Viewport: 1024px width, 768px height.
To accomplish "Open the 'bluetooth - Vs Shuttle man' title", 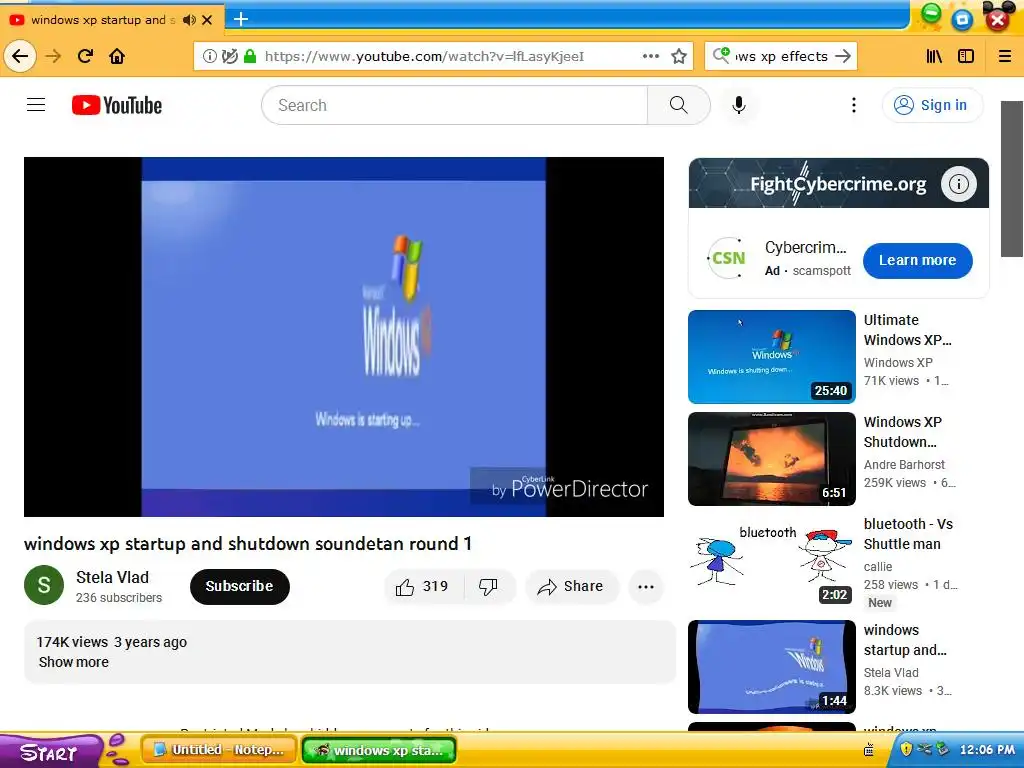I will [908, 534].
